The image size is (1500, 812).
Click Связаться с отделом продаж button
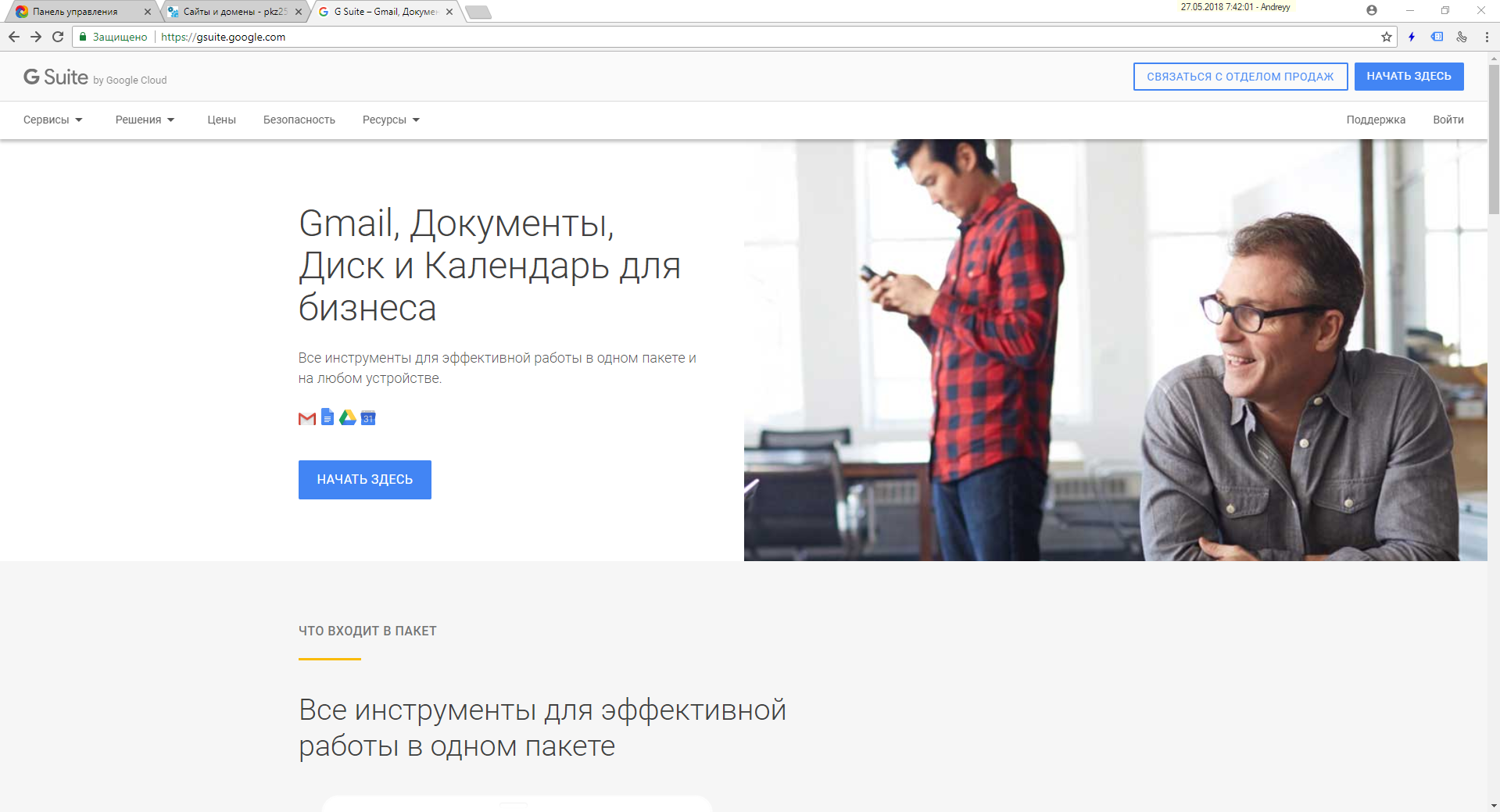coord(1240,77)
